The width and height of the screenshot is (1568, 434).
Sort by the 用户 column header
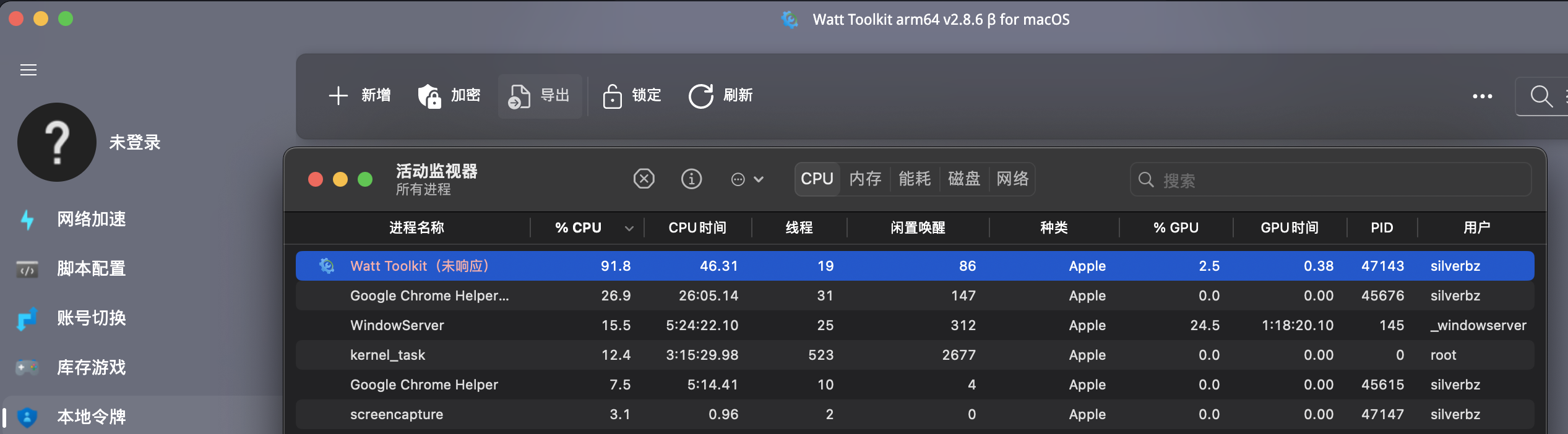[x=1476, y=228]
